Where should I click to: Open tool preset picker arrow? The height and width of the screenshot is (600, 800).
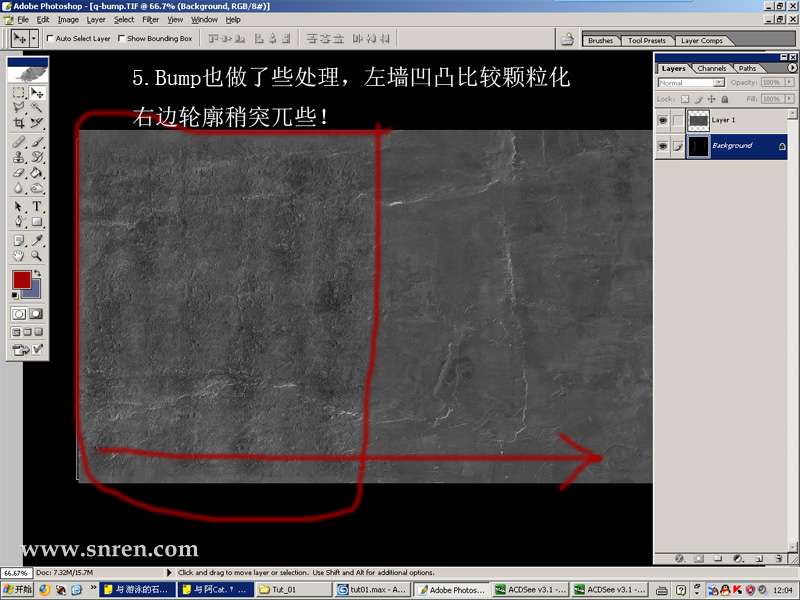click(34, 39)
